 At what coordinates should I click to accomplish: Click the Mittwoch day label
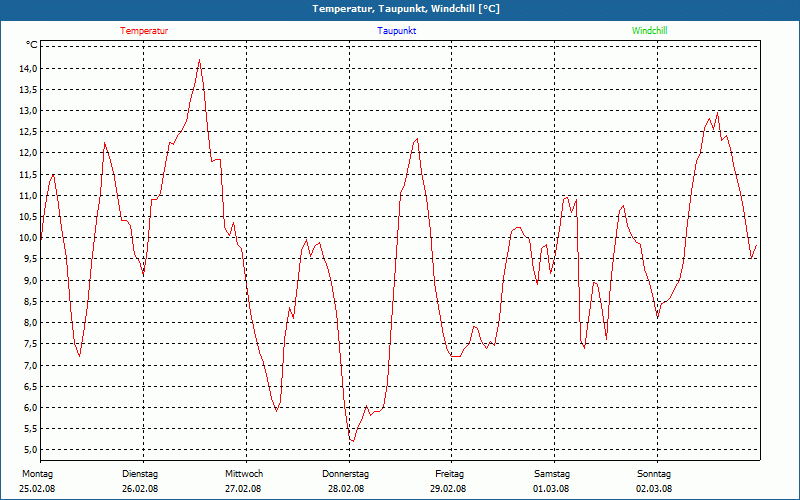click(244, 474)
